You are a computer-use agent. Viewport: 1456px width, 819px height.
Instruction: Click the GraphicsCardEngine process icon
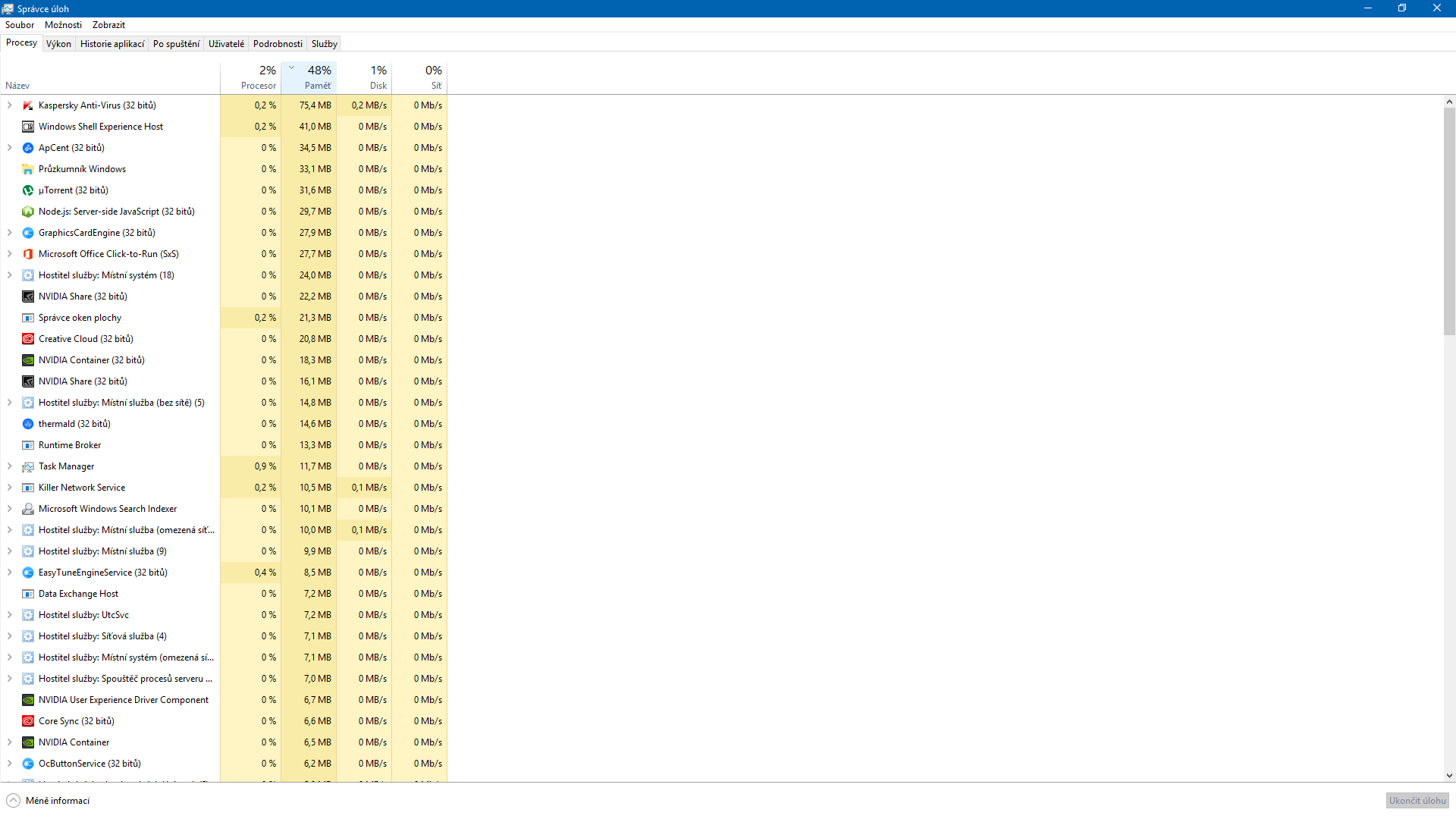coord(28,233)
